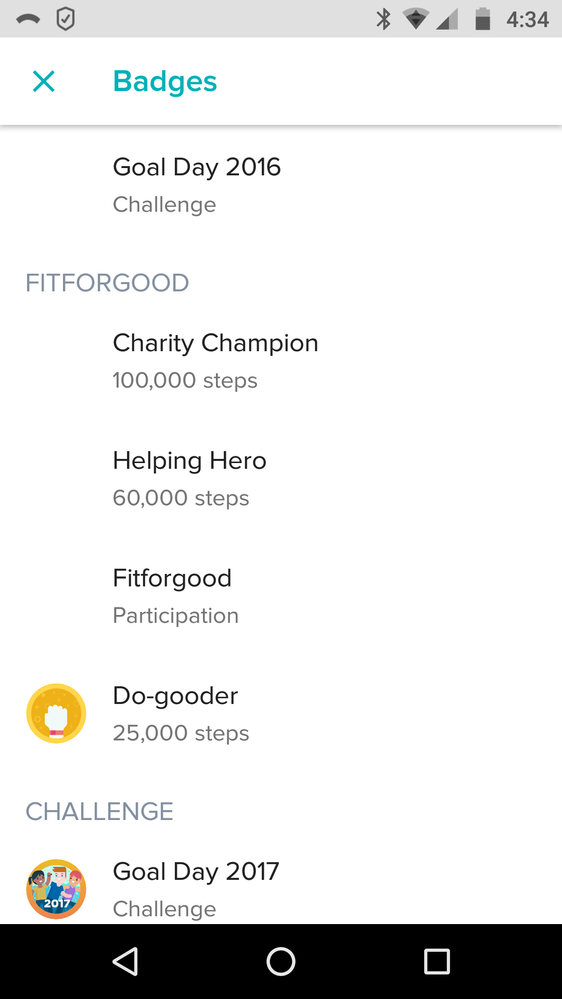Tap the recent apps square button

[x=437, y=961]
